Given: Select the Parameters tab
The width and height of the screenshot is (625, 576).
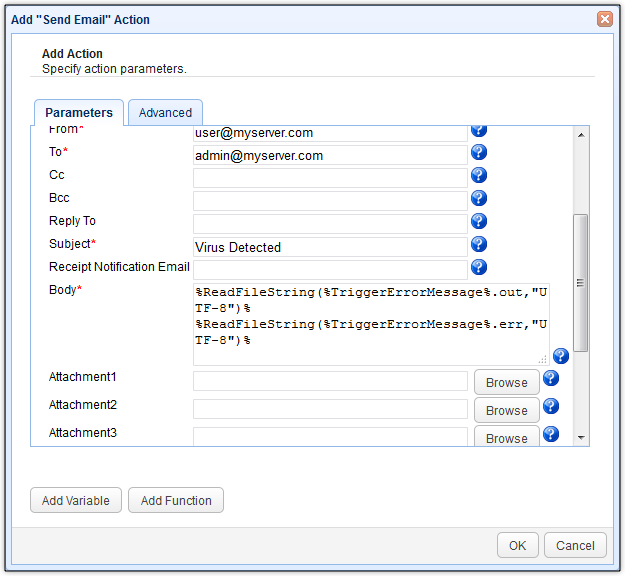Looking at the screenshot, I should tap(79, 113).
